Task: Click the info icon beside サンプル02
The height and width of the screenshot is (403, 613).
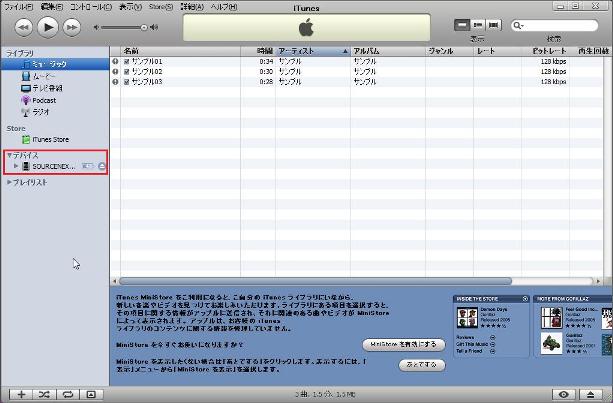Action: point(115,72)
